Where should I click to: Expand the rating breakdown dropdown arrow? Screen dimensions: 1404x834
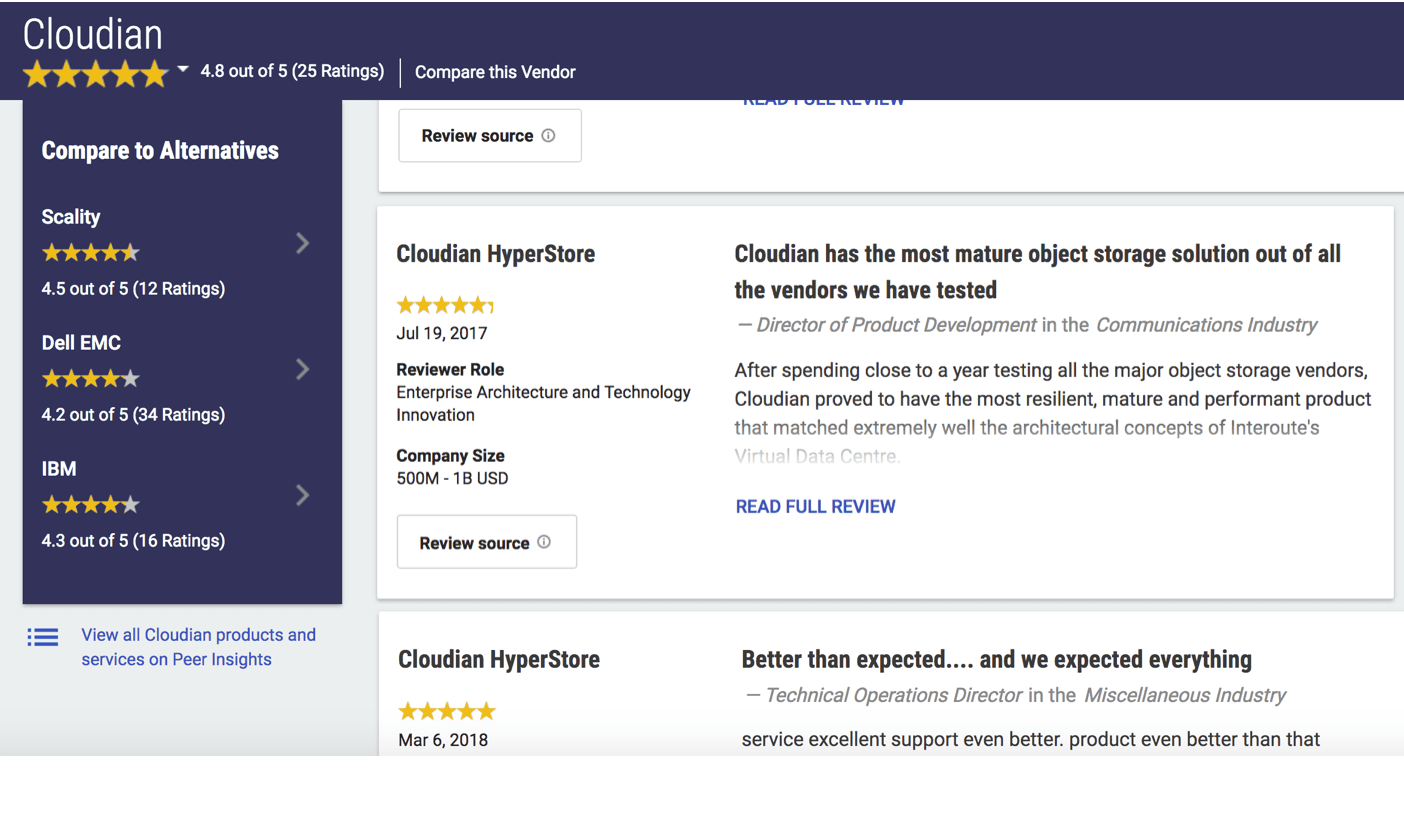click(183, 70)
